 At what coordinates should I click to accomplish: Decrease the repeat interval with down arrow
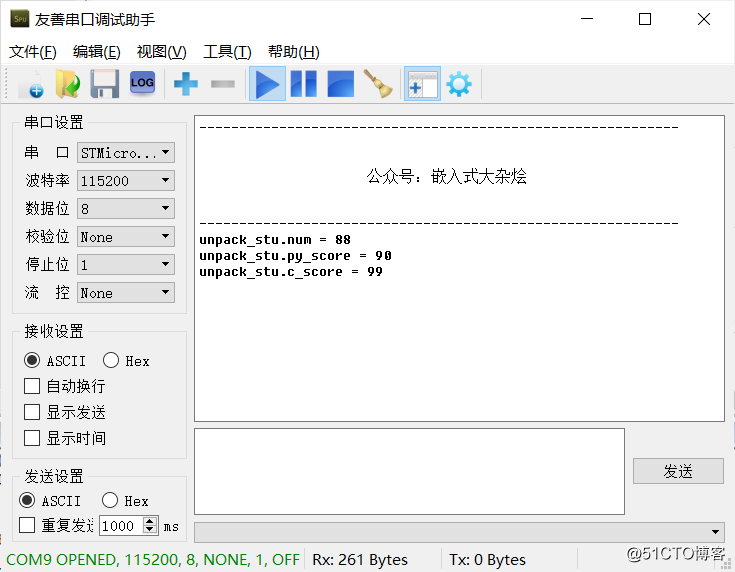(150, 530)
